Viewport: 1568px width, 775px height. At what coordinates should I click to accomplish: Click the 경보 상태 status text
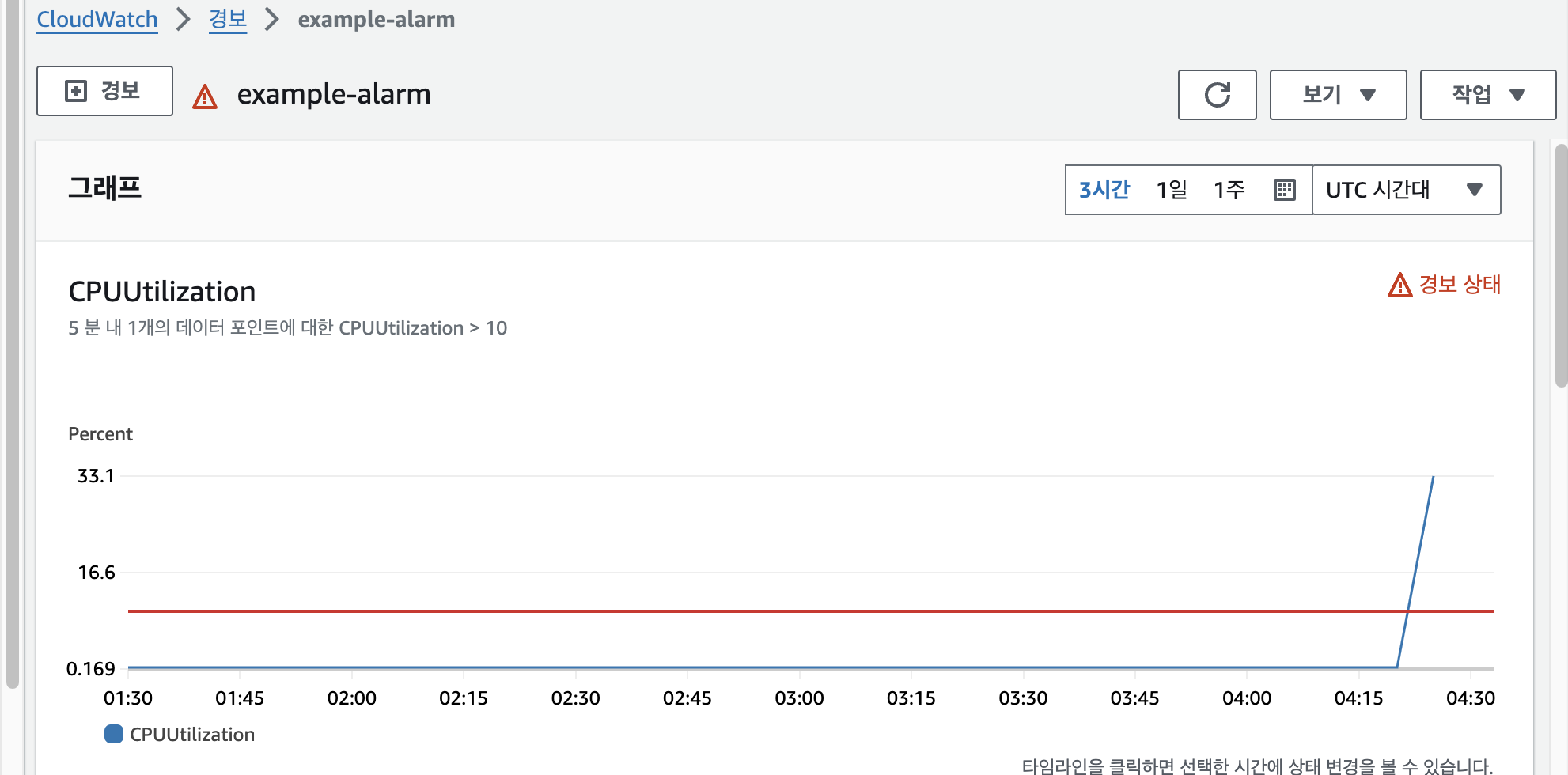click(x=1460, y=285)
